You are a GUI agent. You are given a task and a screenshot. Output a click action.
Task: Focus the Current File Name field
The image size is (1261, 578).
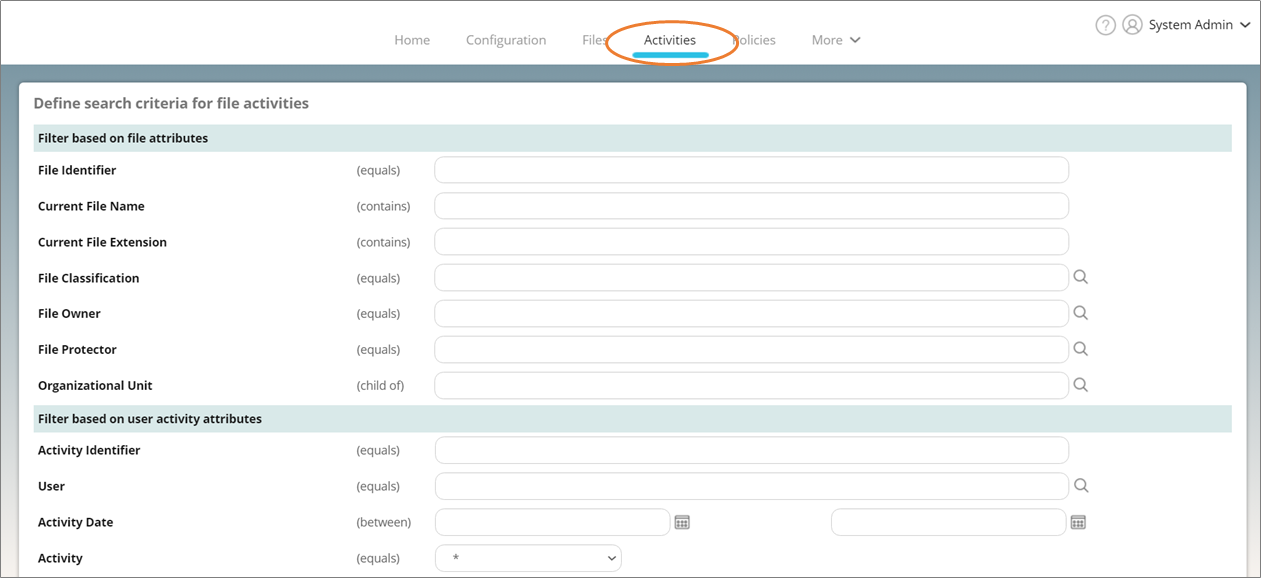pyautogui.click(x=751, y=206)
